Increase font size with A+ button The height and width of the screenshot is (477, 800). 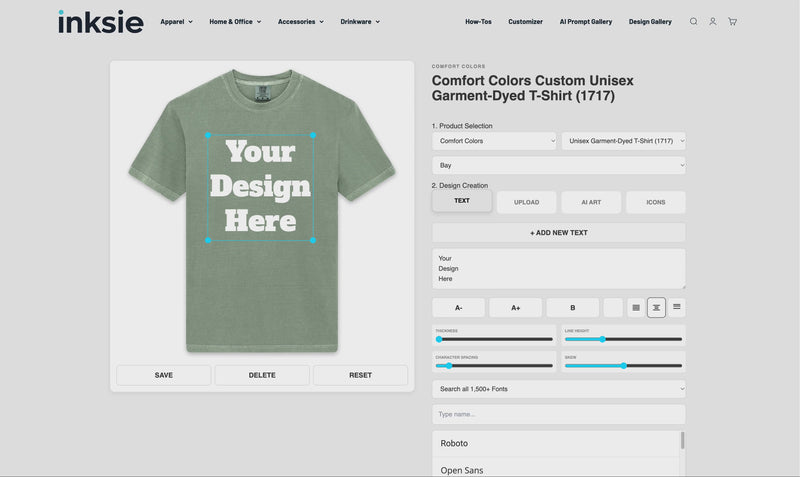(516, 308)
